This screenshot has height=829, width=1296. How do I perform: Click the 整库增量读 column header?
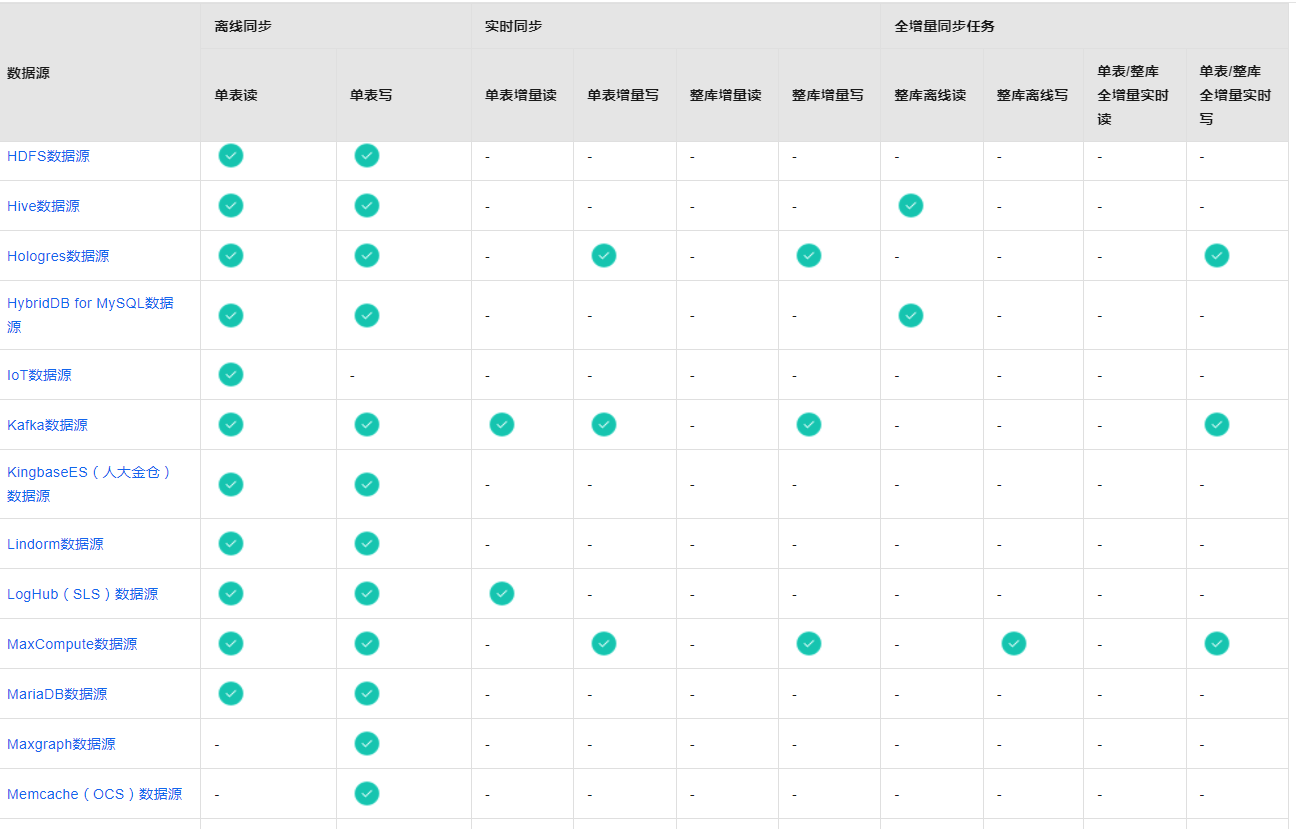point(727,95)
